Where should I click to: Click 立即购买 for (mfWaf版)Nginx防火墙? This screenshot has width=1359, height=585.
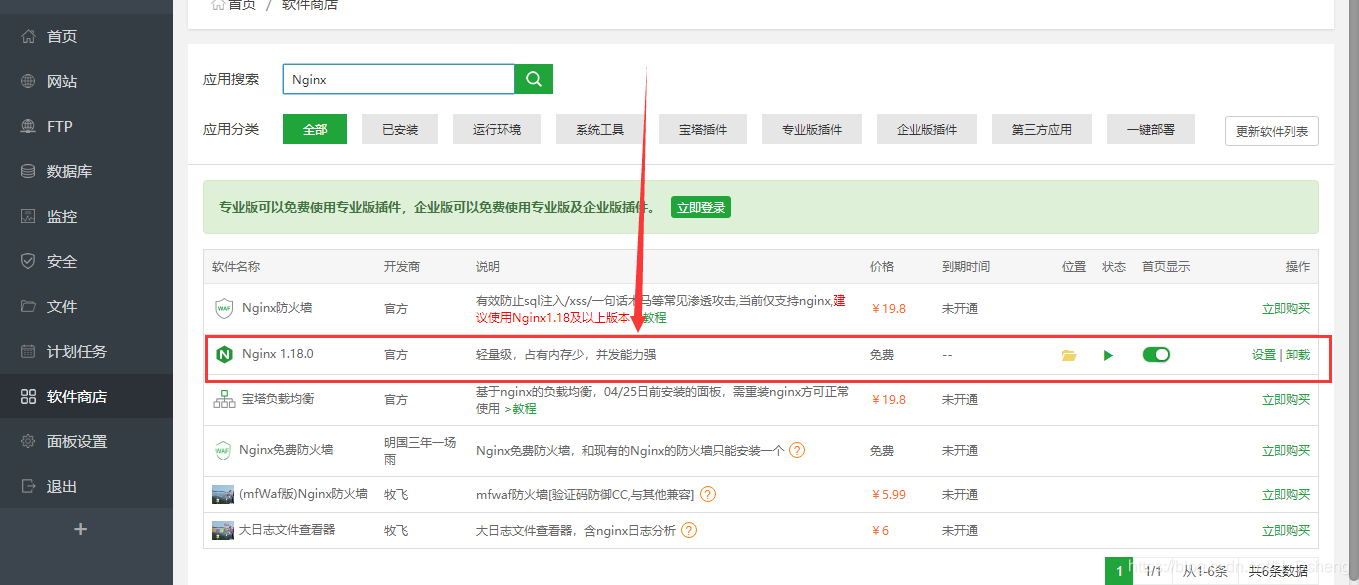pos(1286,495)
